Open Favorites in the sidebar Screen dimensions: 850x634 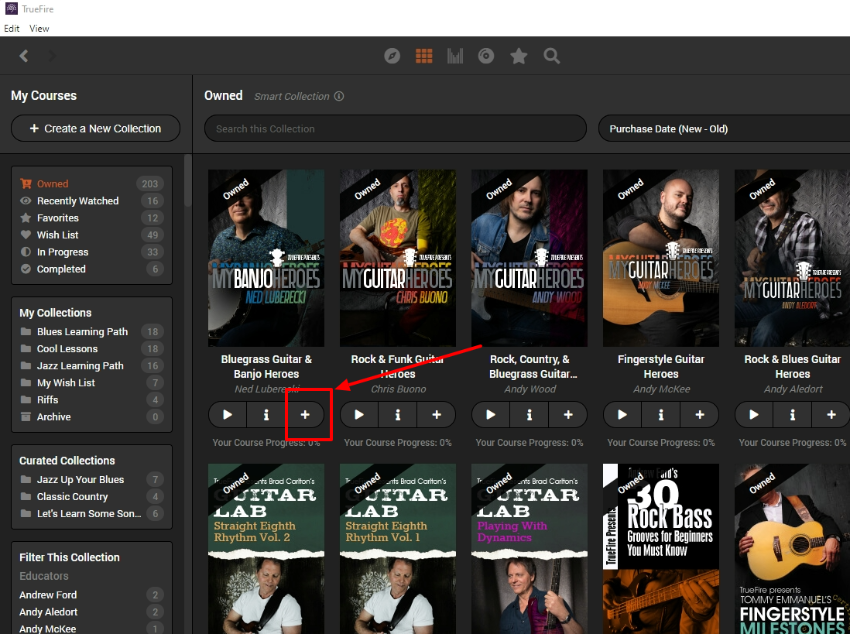92,218
